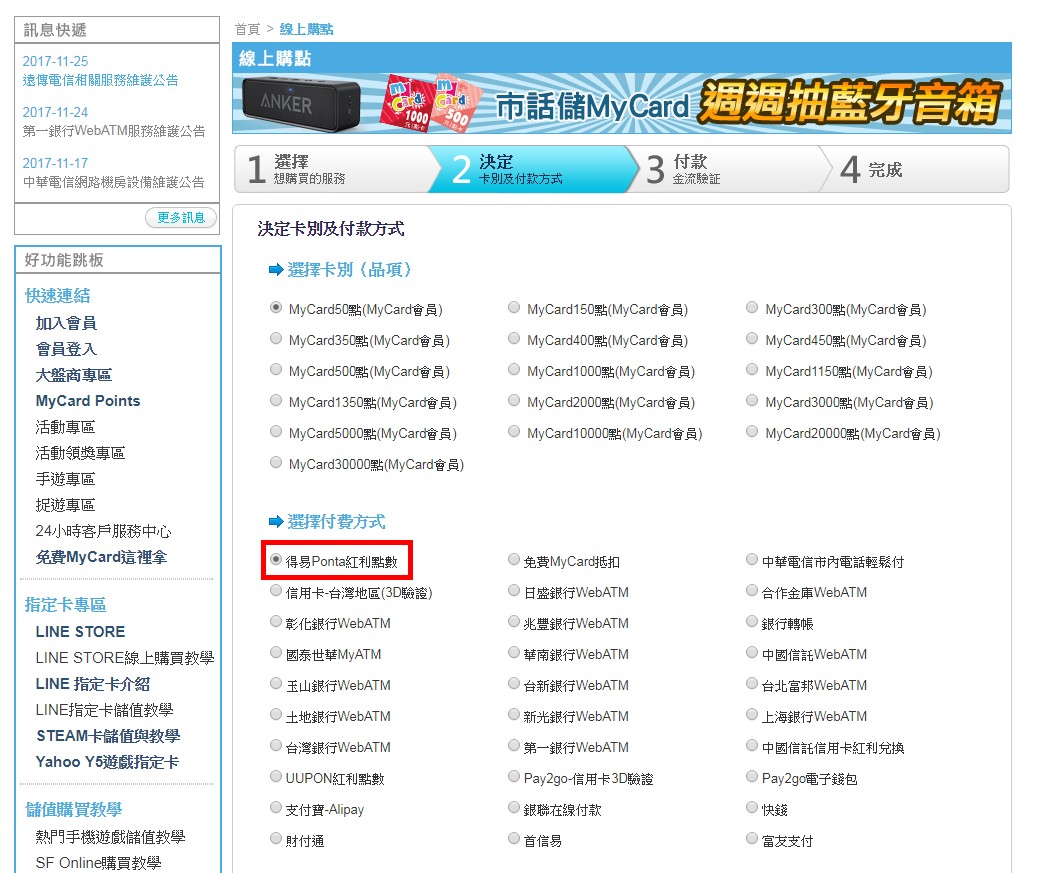Screen dimensions: 1044x873
Task: Select MyCard1350點 card option
Action: coord(276,400)
